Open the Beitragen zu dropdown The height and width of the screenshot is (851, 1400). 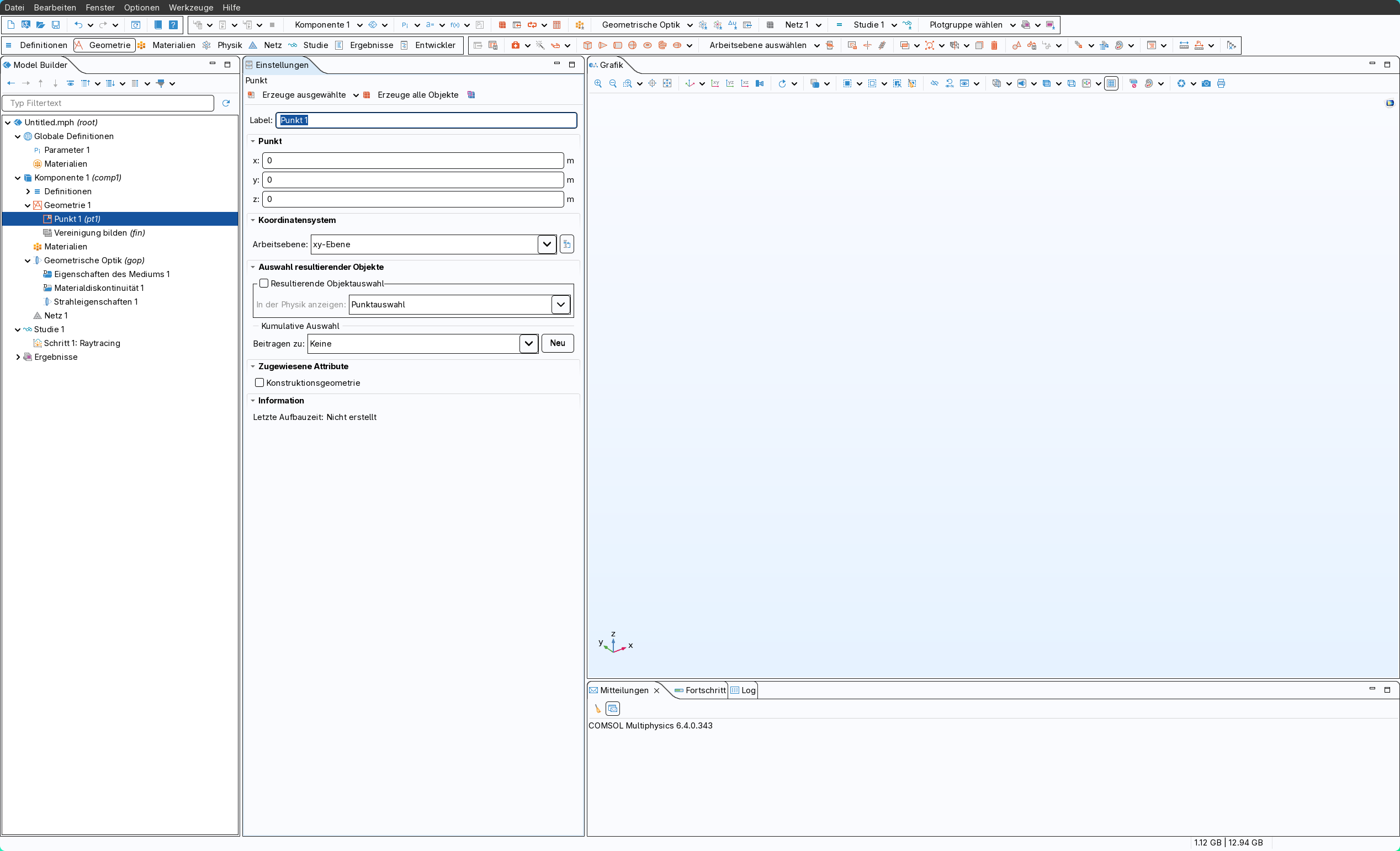coord(528,344)
